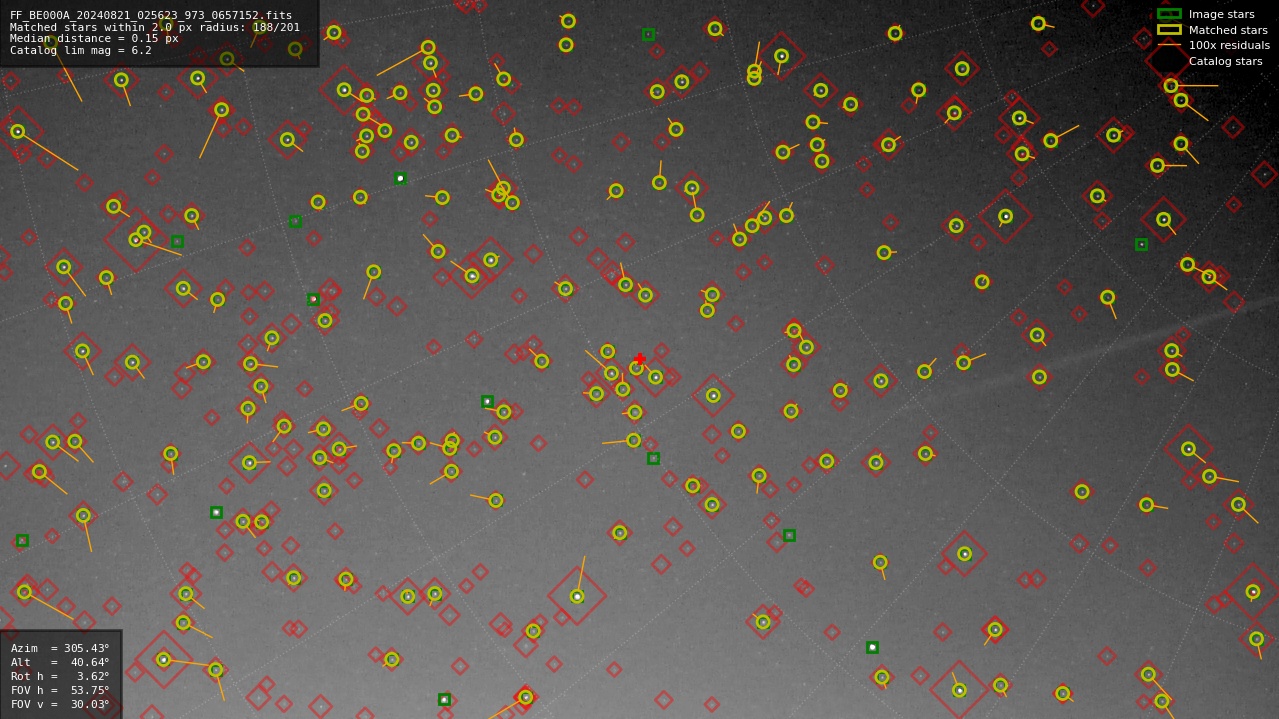Click the 'FOV h = 53.75°' value
This screenshot has height=719, width=1279.
coord(60,690)
